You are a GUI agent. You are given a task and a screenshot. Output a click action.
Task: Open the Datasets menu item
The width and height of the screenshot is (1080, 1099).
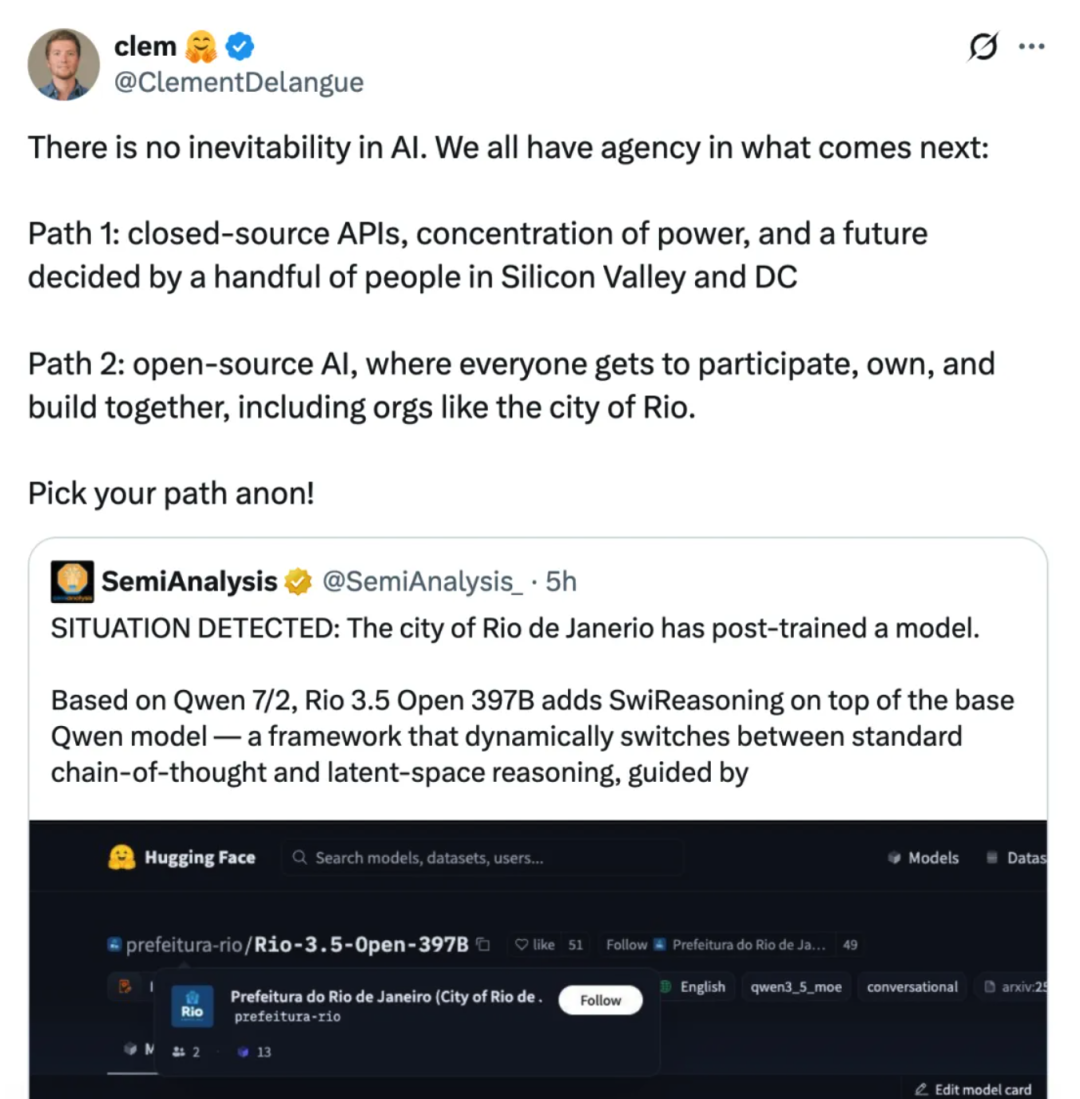tap(1016, 858)
